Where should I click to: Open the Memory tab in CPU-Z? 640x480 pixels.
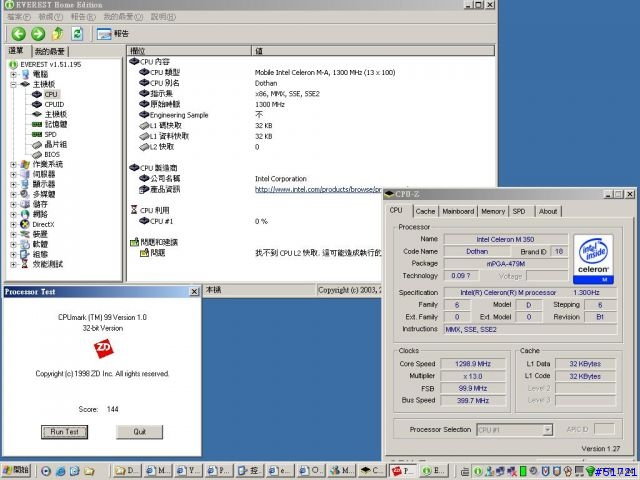493,211
